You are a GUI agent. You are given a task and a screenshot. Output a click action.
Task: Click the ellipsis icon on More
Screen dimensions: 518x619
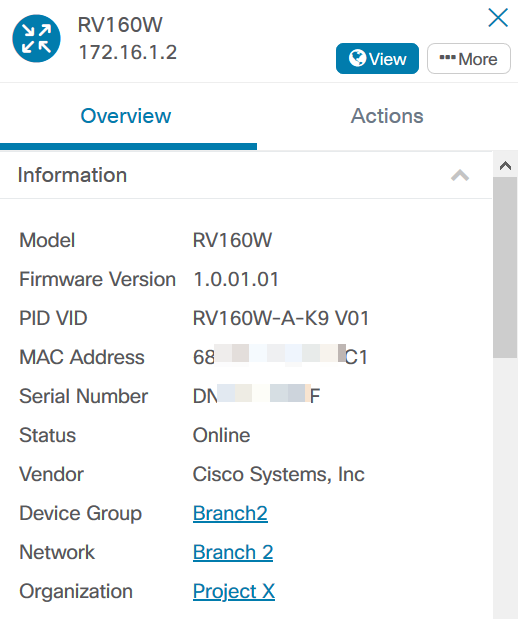point(447,58)
